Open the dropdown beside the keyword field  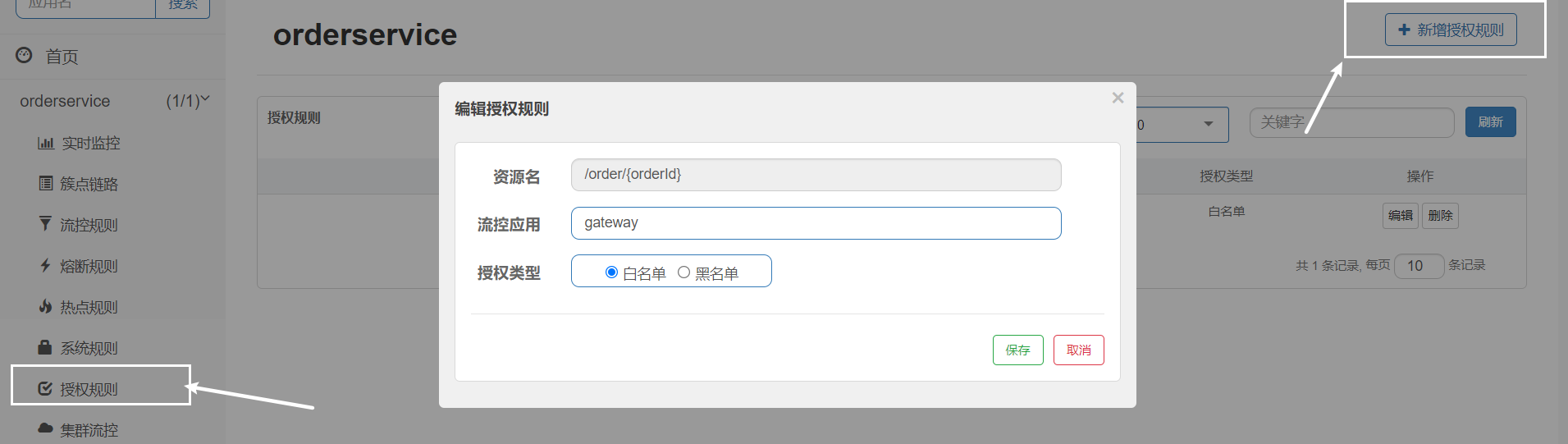[x=1208, y=125]
